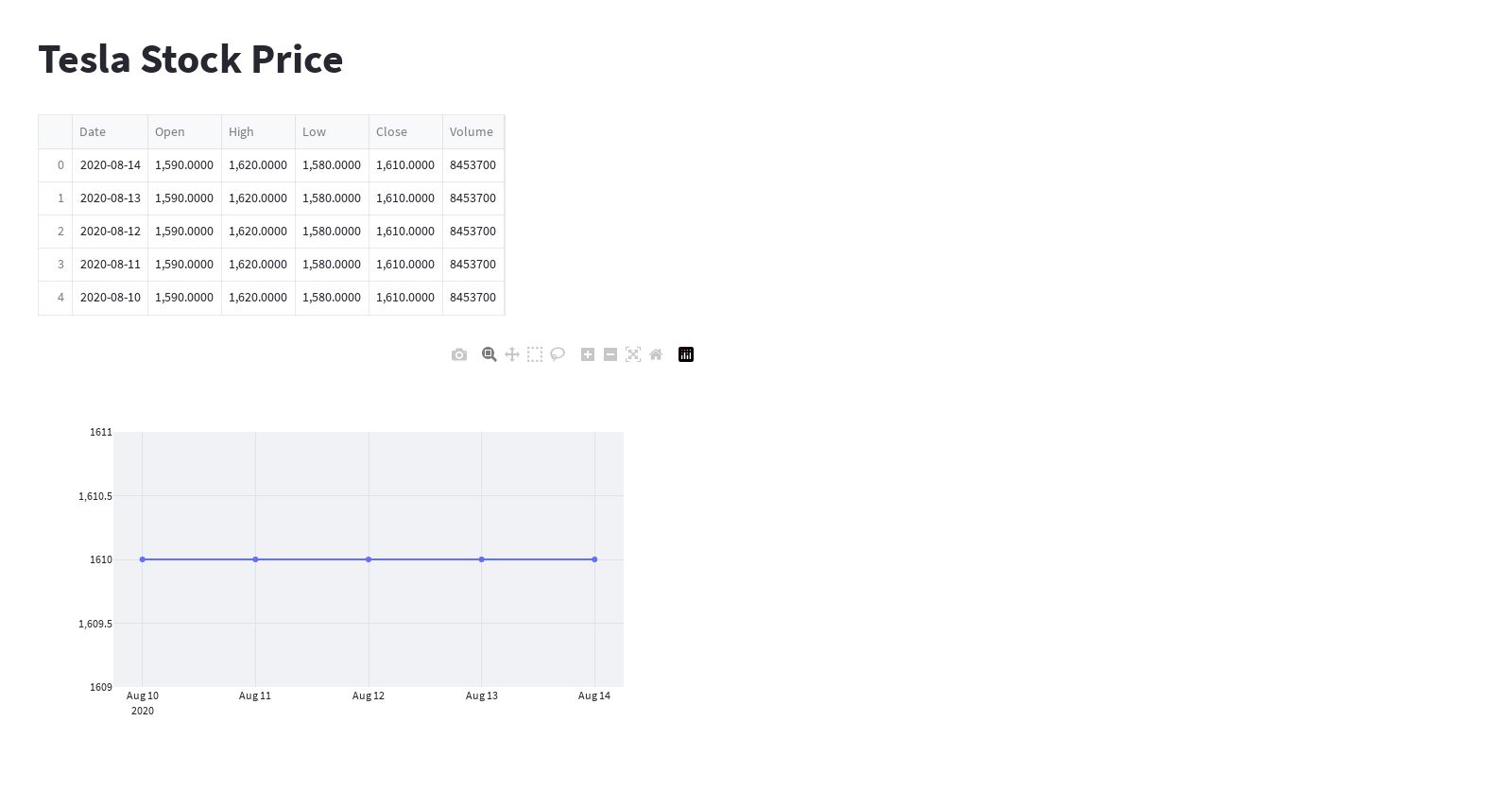Viewport: 1512px width, 790px height.
Task: Sort the table by the Date column header
Action: (x=110, y=132)
